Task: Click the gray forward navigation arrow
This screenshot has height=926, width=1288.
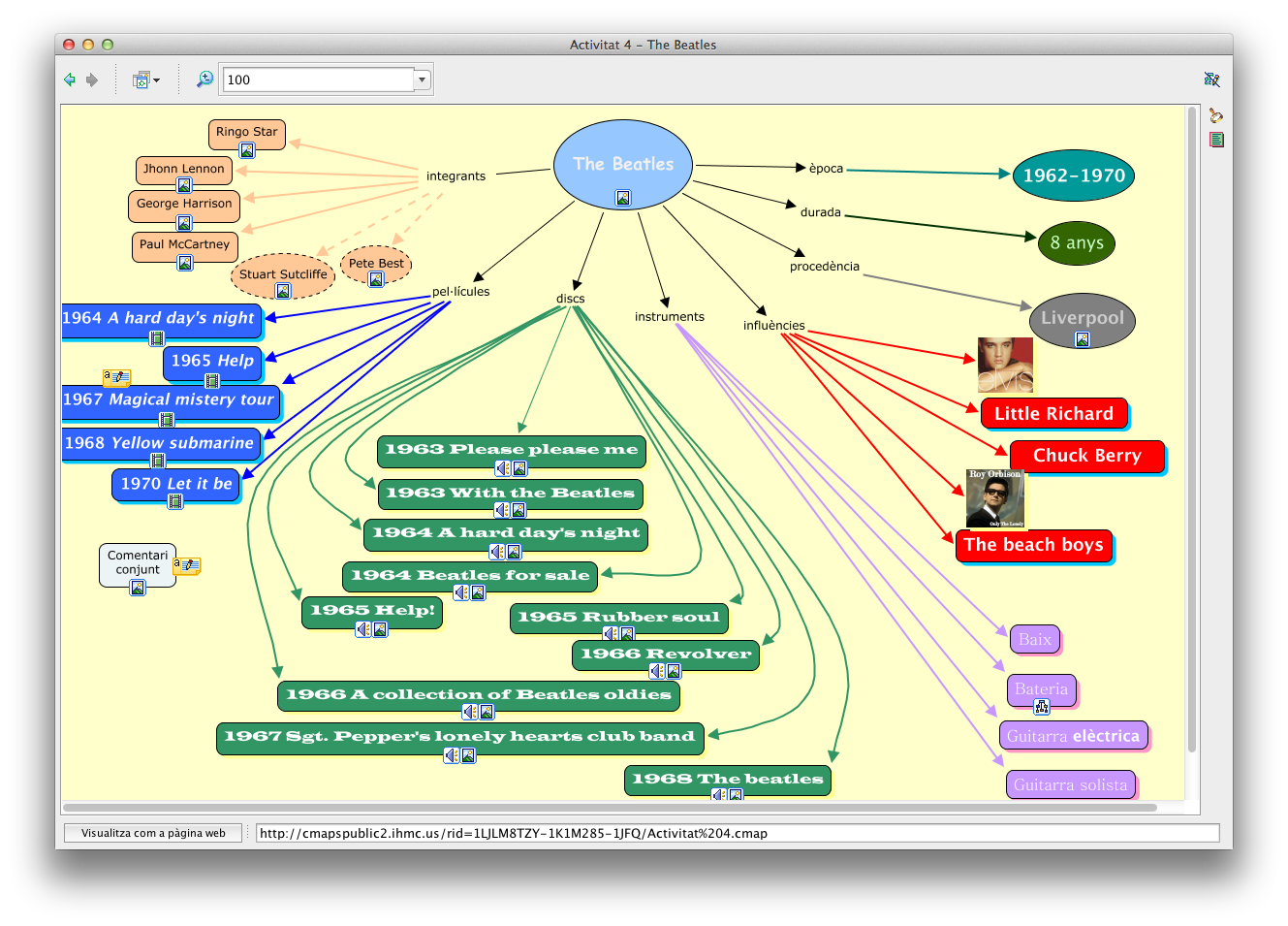Action: (x=92, y=80)
